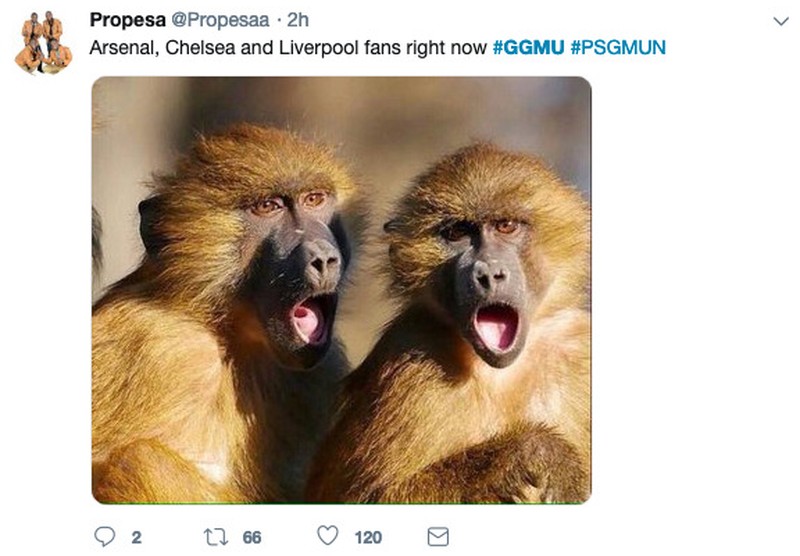Like the tweet with heart icon
Screen dimensions: 800x556
327,537
